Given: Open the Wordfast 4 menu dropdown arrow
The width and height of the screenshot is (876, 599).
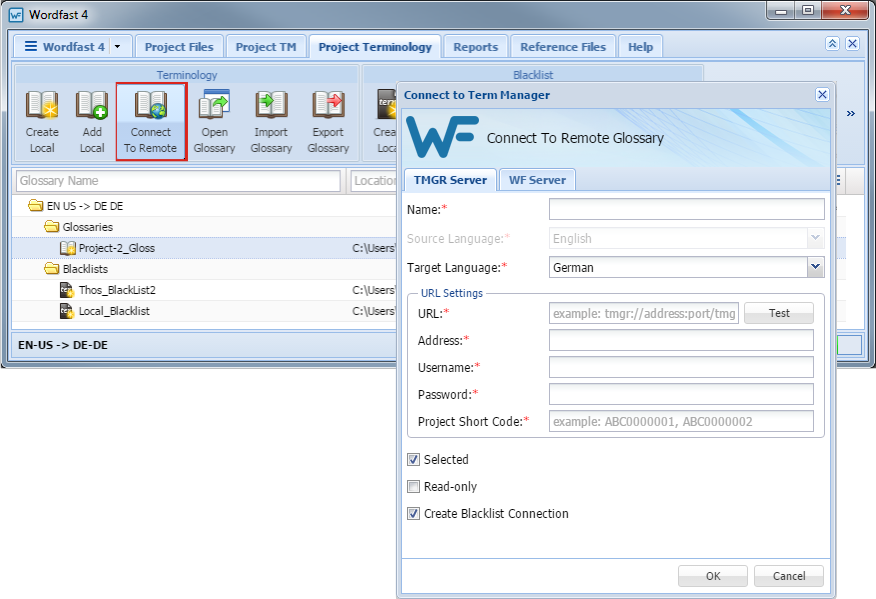Looking at the screenshot, I should [x=118, y=47].
